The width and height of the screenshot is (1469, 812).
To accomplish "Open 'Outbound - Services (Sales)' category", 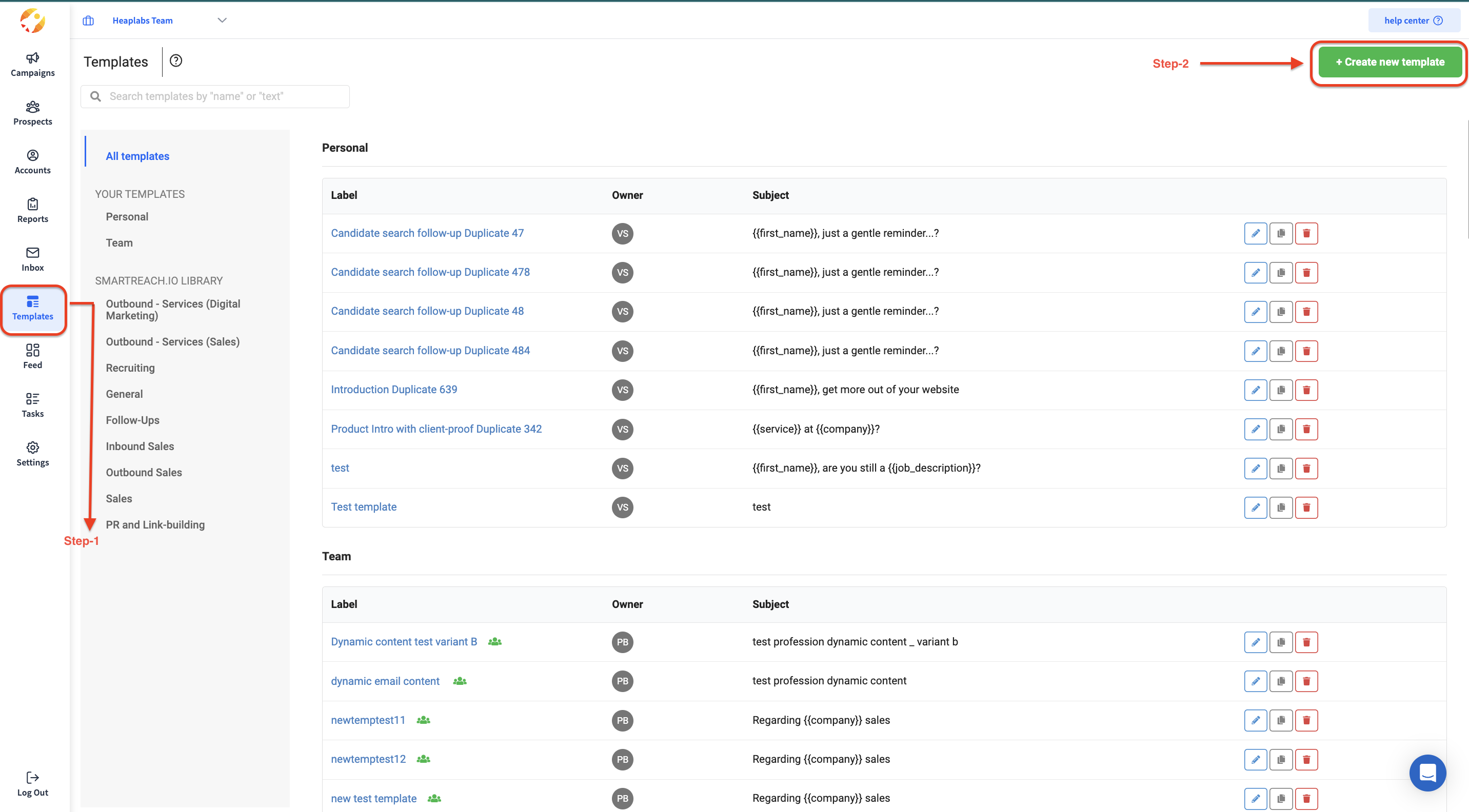I will 172,341.
